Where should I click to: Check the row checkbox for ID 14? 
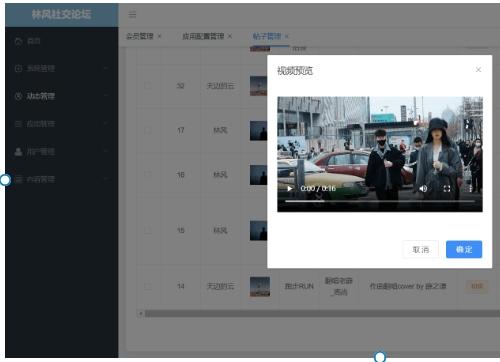pos(147,286)
